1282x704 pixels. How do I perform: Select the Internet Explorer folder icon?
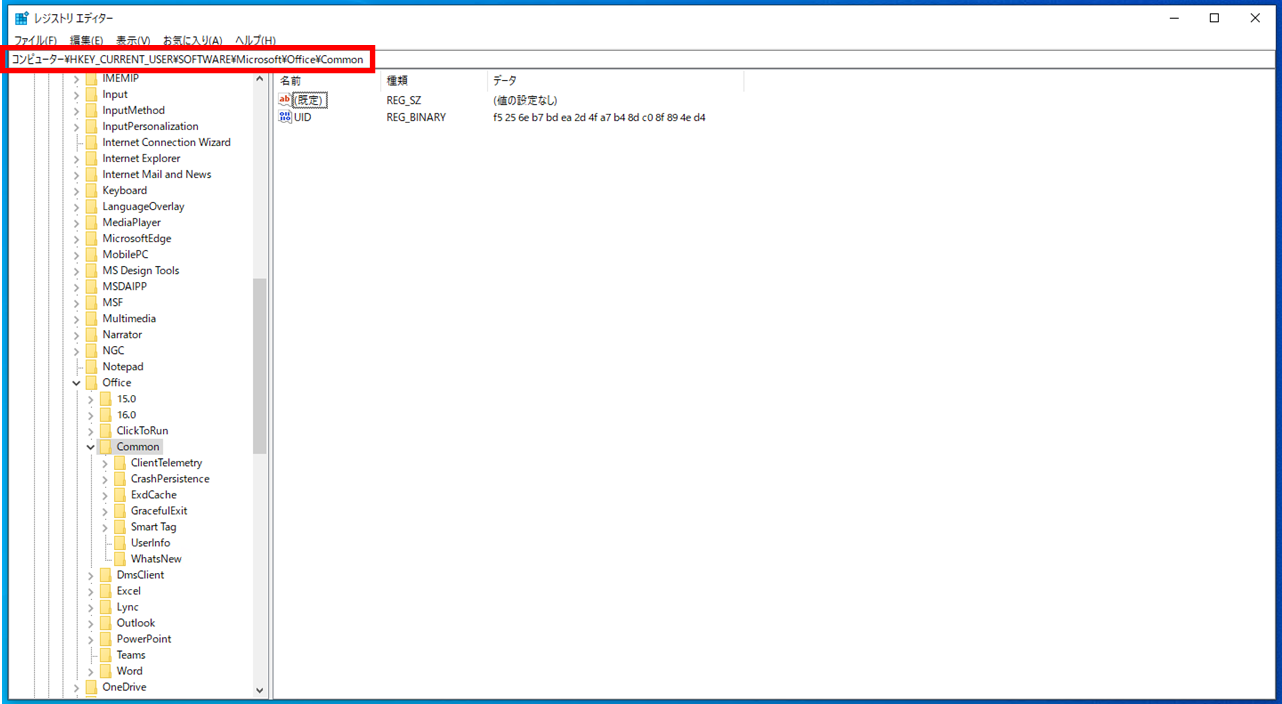91,158
